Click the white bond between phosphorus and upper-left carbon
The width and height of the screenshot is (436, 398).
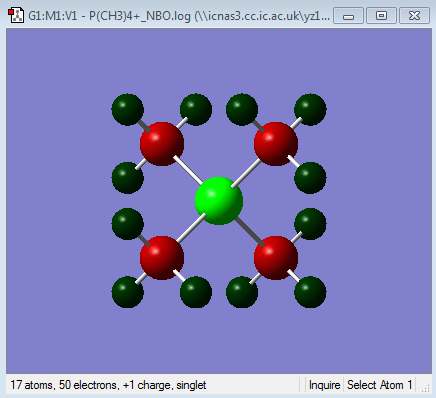188,170
